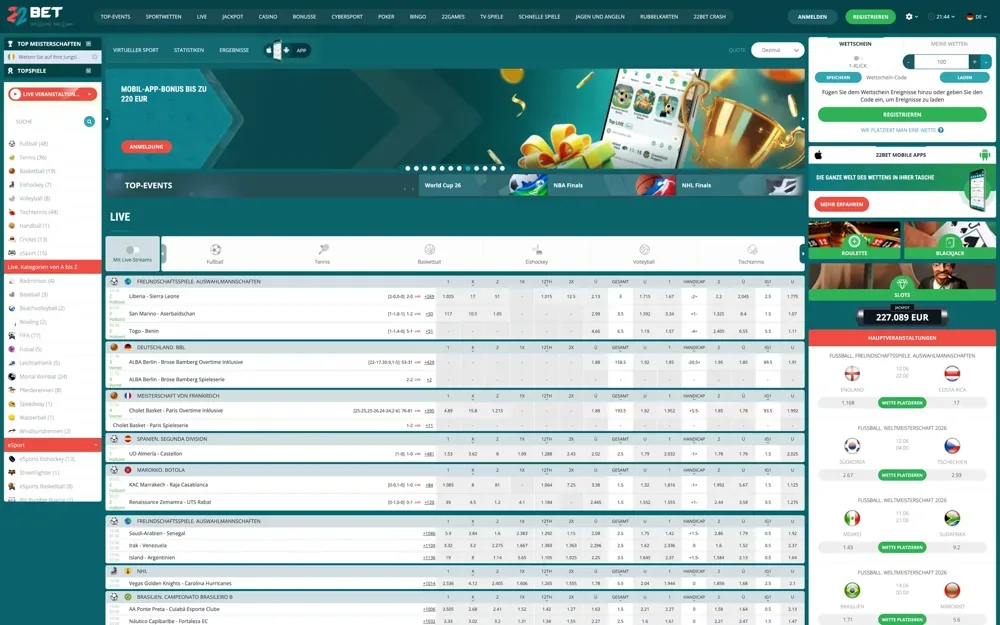Open Basketball (19) in the sidebar

(37, 171)
